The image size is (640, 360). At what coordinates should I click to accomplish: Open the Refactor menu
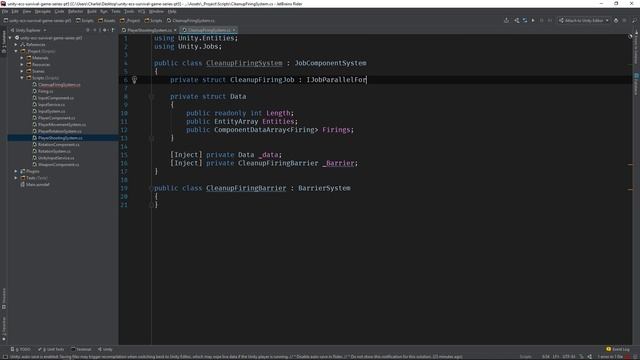click(x=76, y=11)
